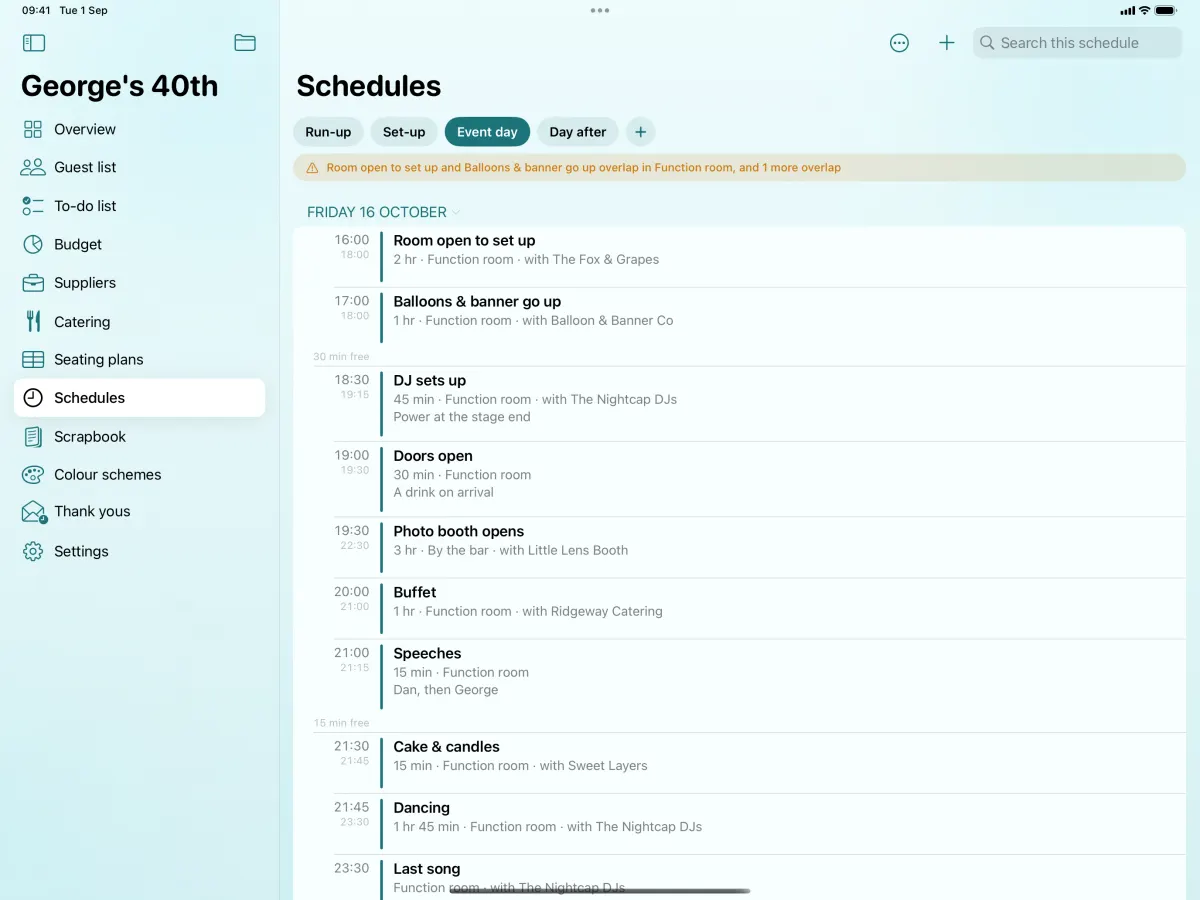Open Seating plans in the sidebar
The image size is (1200, 900).
pyautogui.click(x=140, y=359)
